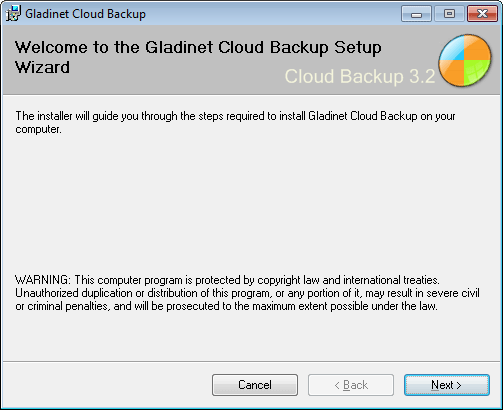Image resolution: width=503 pixels, height=410 pixels.
Task: Close the setup wizard with the red X
Action: [x=482, y=14]
